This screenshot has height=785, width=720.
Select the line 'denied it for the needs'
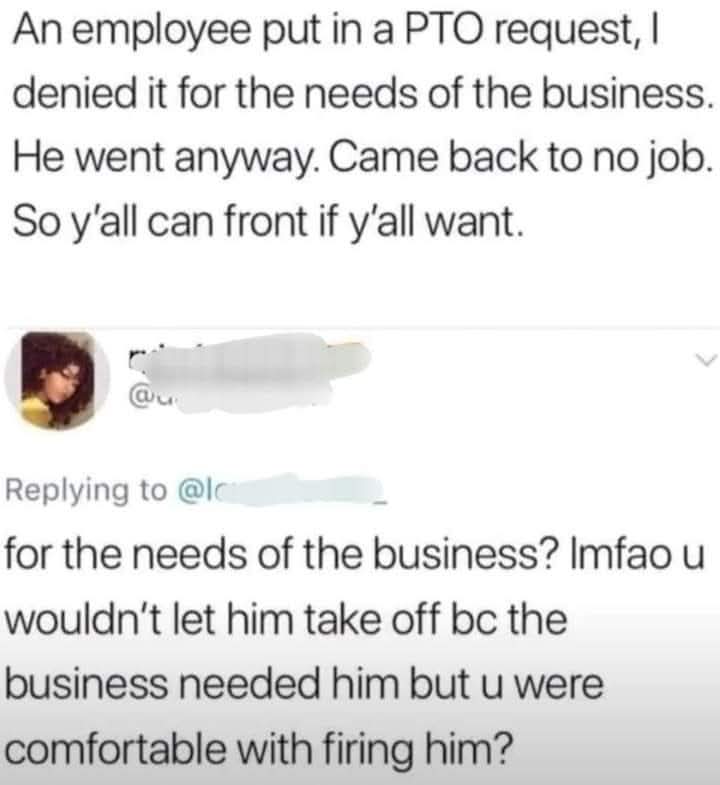point(363,95)
